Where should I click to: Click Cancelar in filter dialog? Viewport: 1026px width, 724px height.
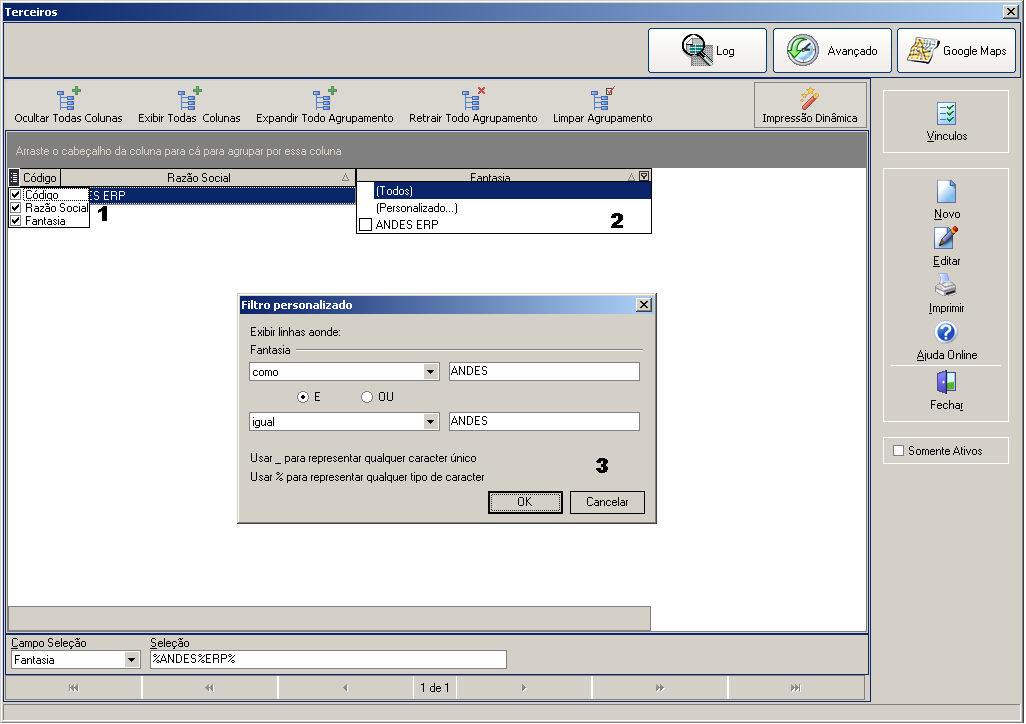click(607, 502)
